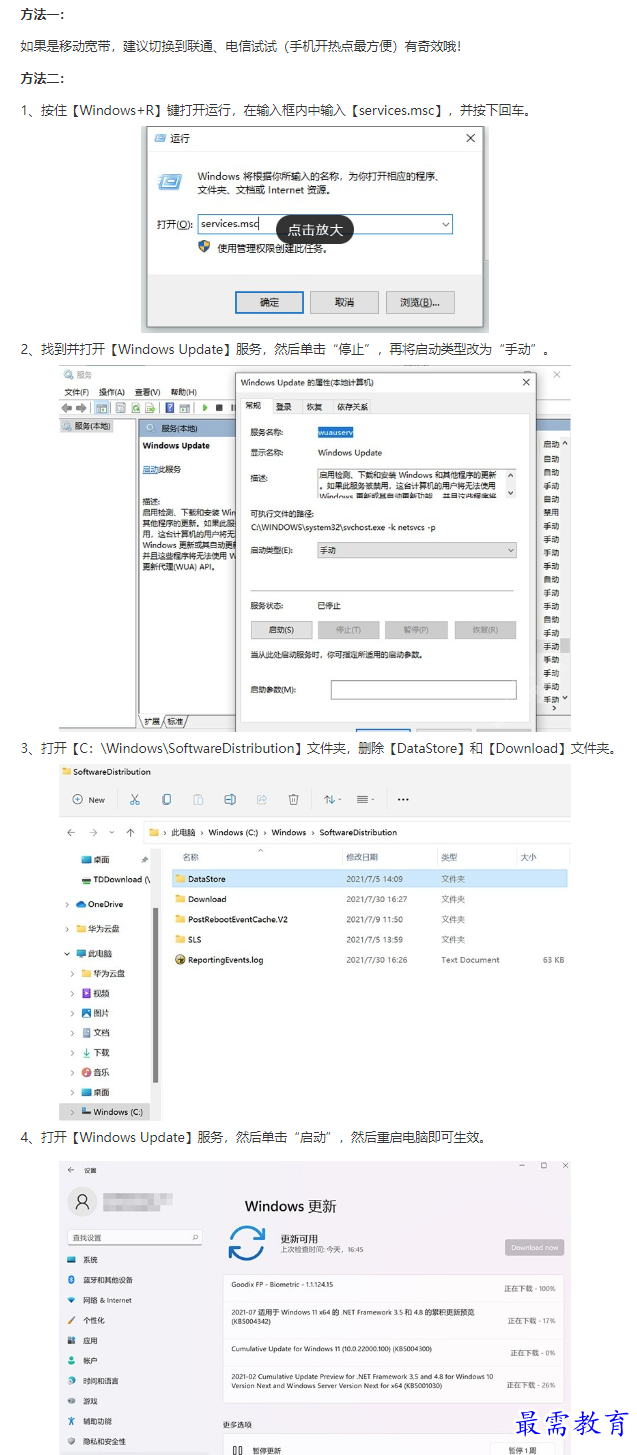The width and height of the screenshot is (637, 1455).
Task: Click the 启动参数 input field
Action: [423, 689]
